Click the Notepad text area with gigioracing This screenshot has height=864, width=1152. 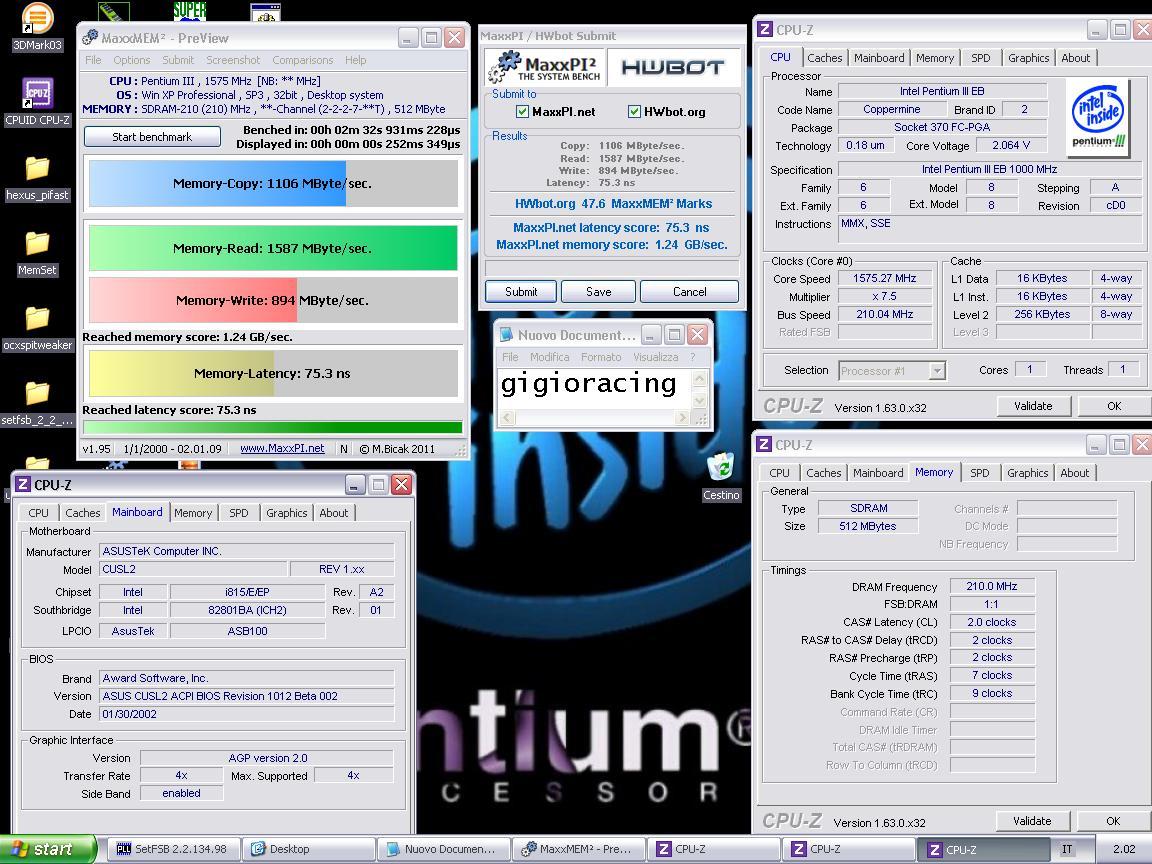pos(594,389)
